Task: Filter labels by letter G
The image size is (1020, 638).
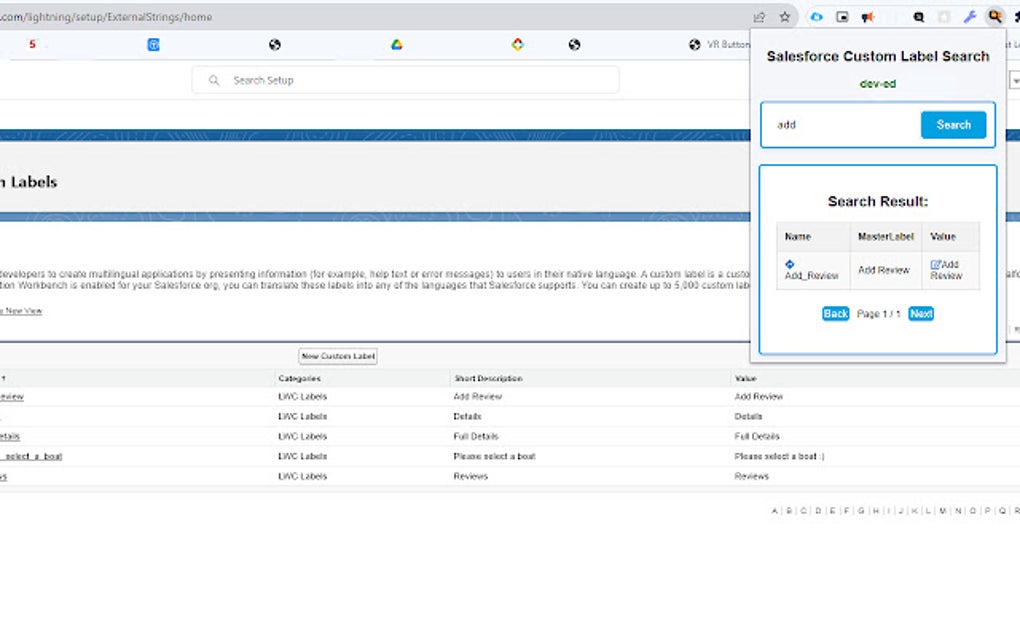Action: click(x=861, y=511)
